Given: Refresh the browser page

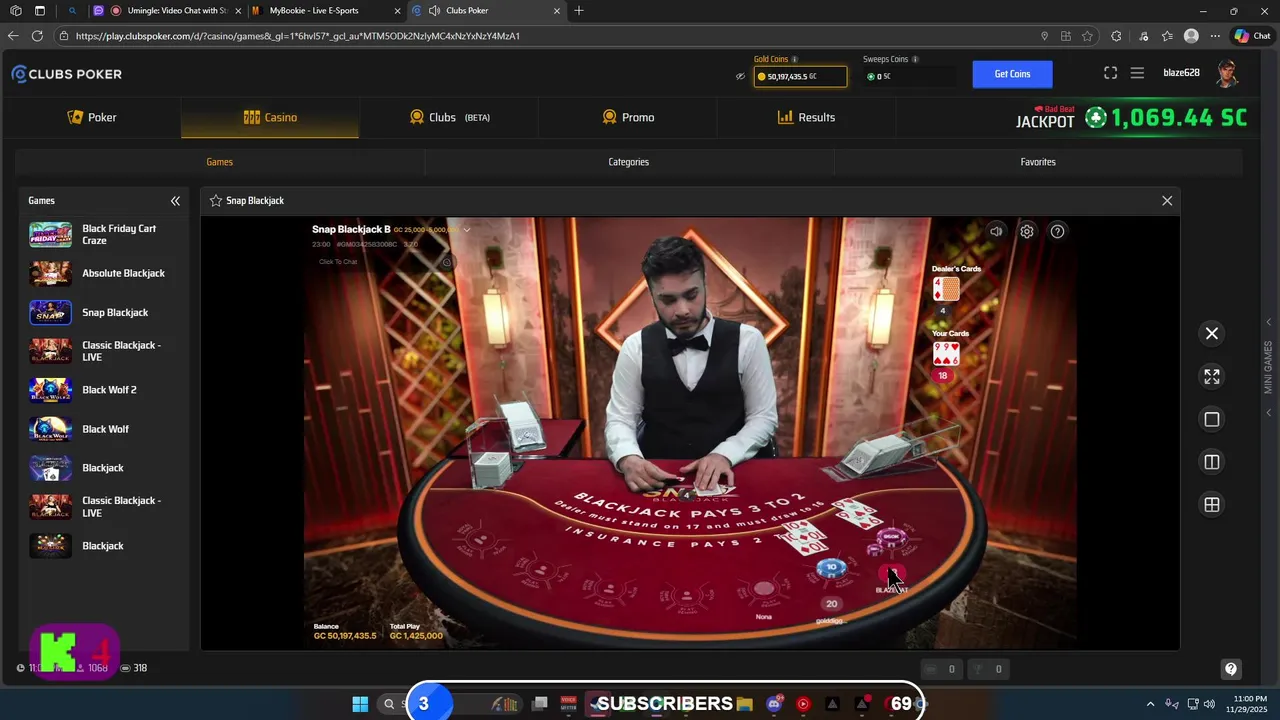Looking at the screenshot, I should (37, 35).
